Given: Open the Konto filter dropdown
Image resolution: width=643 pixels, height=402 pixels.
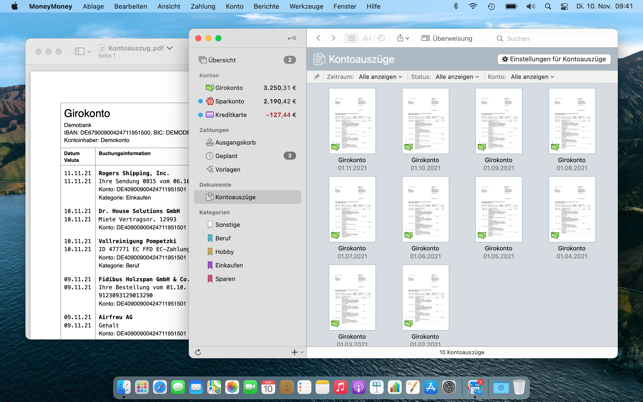Looking at the screenshot, I should (x=532, y=77).
